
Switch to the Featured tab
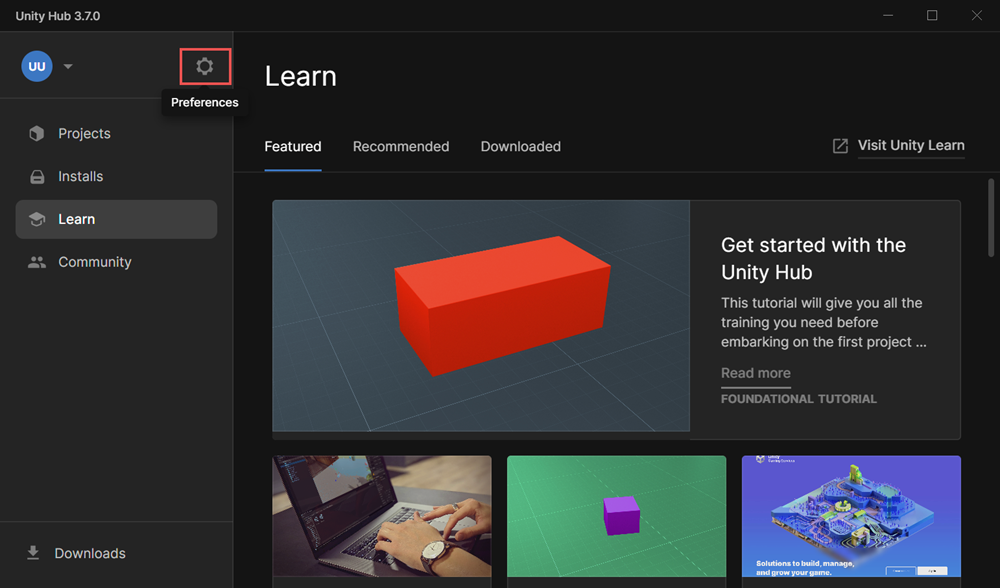(x=293, y=147)
